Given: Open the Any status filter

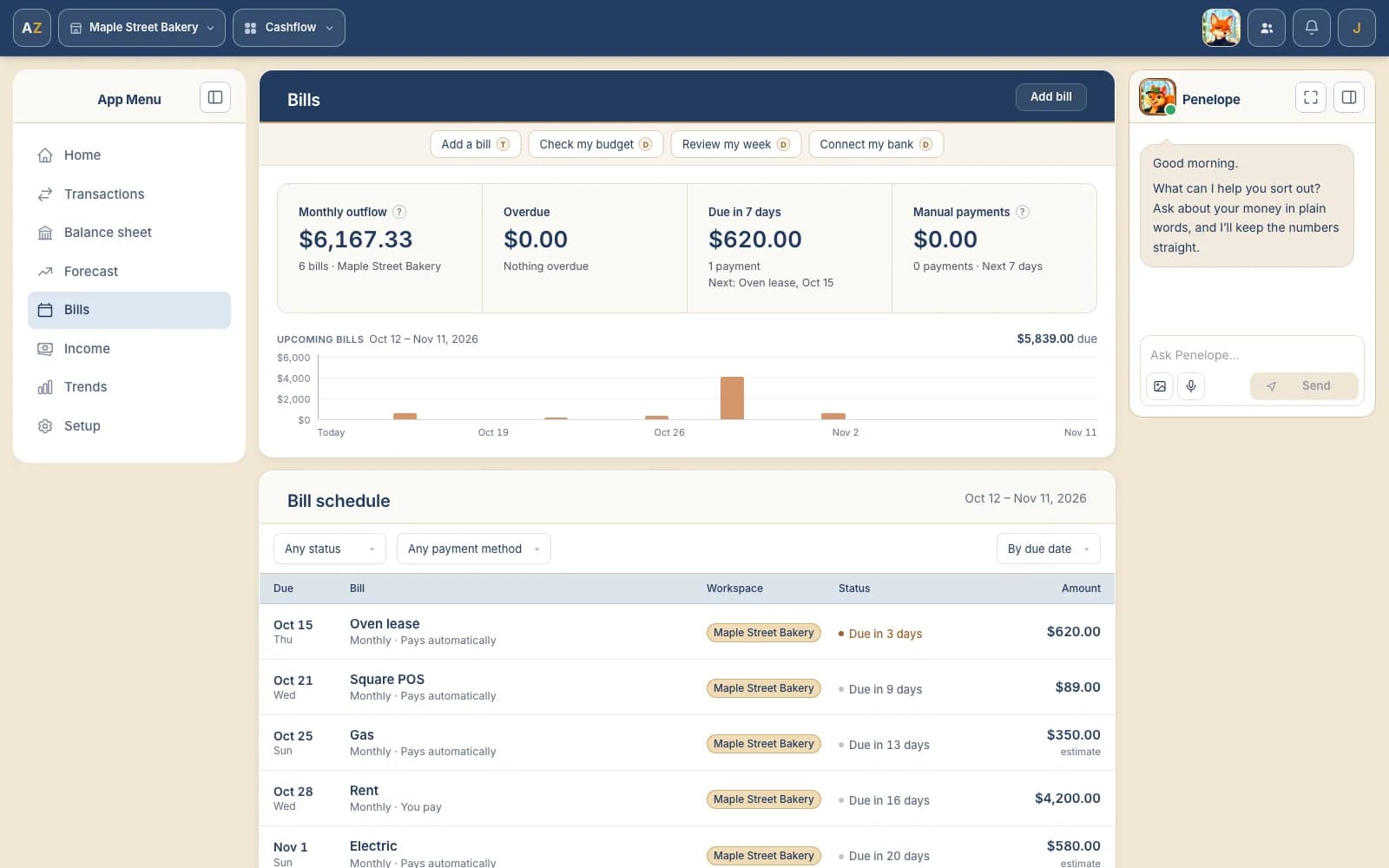Looking at the screenshot, I should [x=330, y=549].
